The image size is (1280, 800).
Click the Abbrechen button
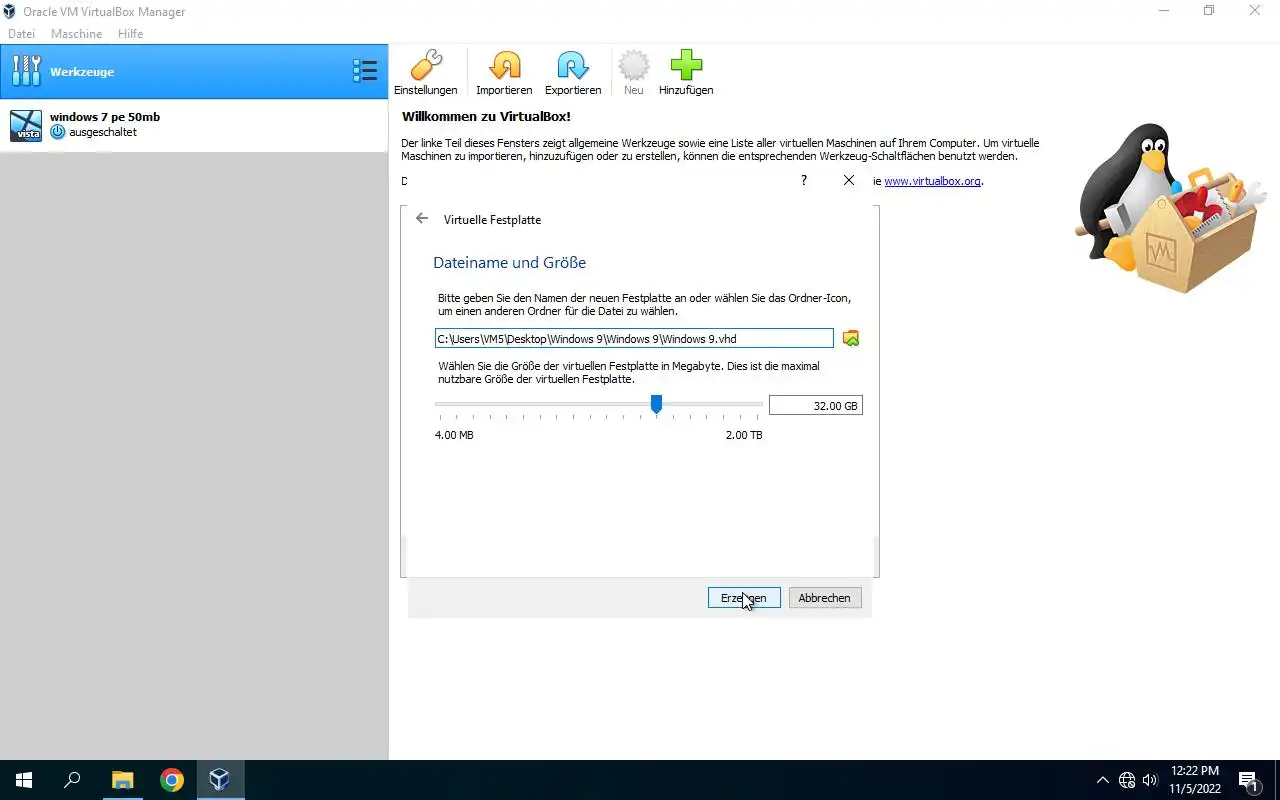pyautogui.click(x=825, y=598)
